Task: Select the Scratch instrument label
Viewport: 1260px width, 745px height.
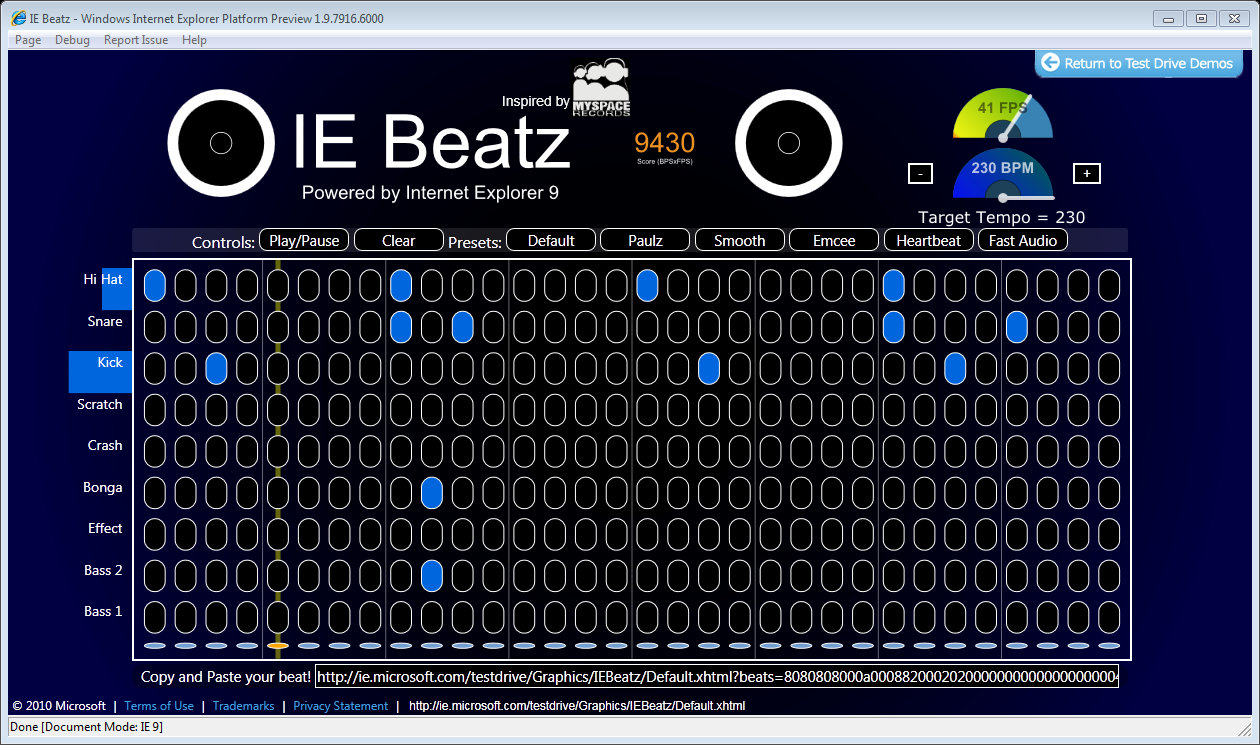Action: tap(100, 405)
